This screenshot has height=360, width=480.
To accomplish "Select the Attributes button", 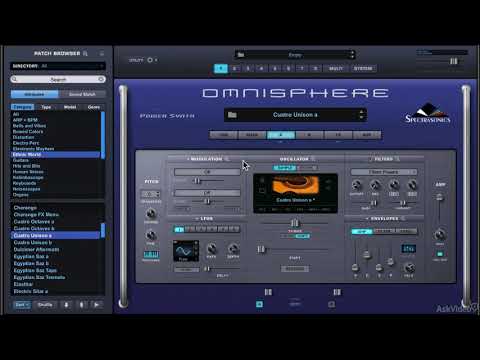I will (34, 94).
